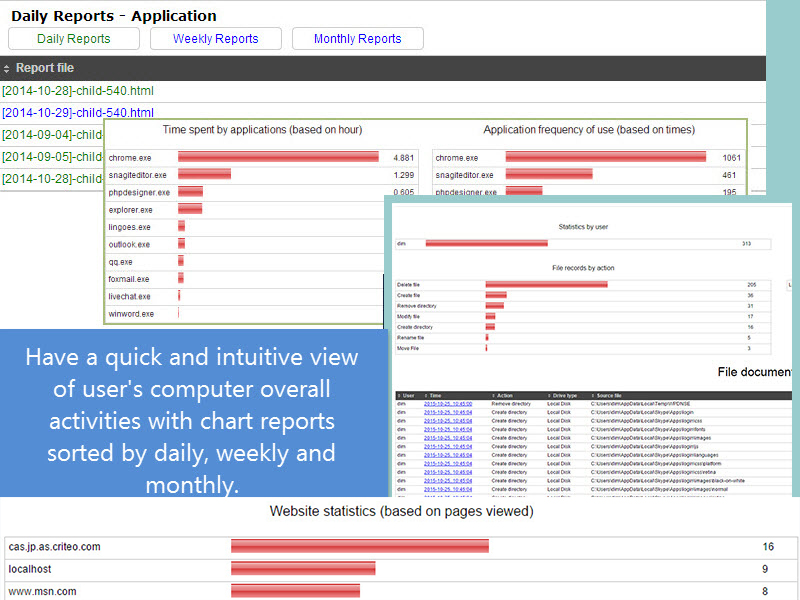Switch to the Weekly Reports tab

pos(215,39)
